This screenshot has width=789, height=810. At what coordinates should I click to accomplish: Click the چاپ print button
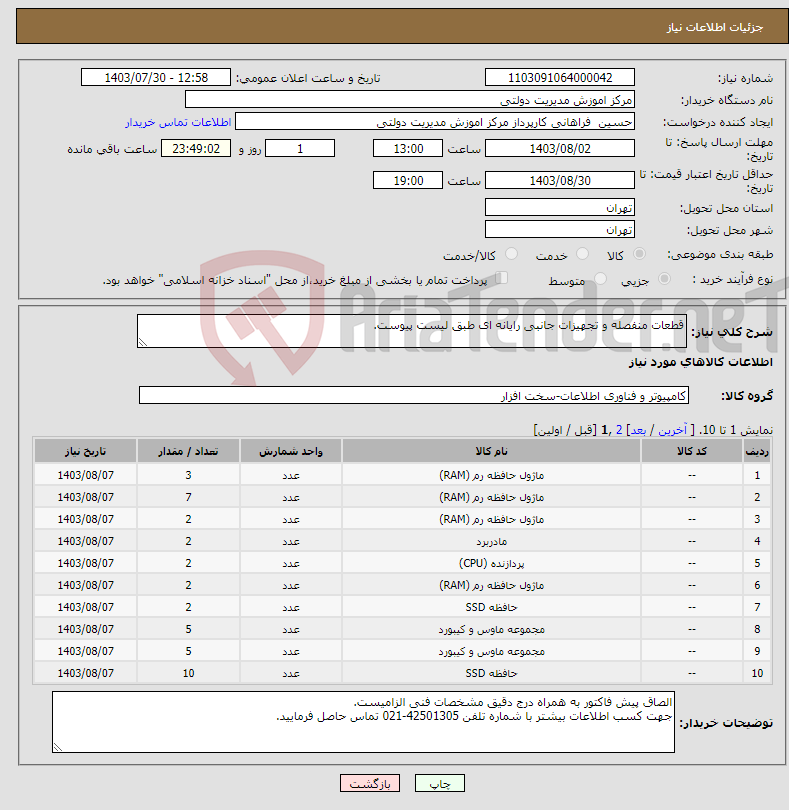point(439,783)
